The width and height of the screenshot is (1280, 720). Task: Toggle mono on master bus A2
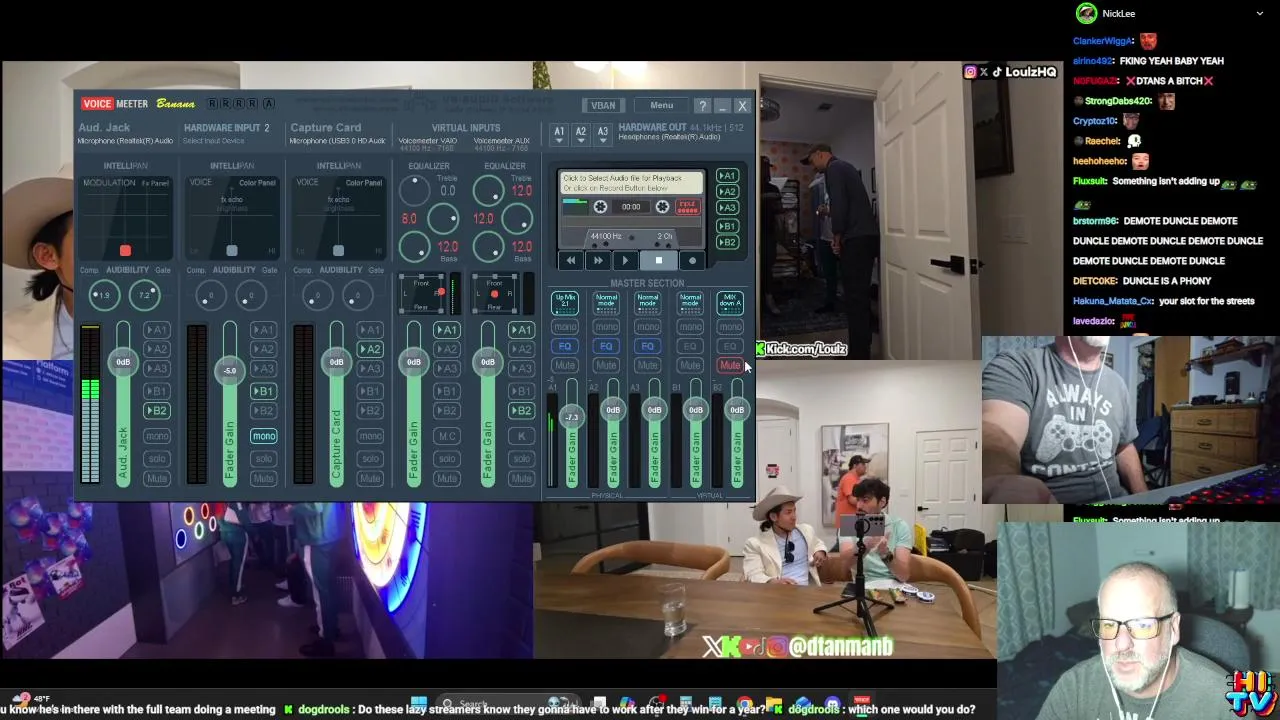tap(606, 327)
